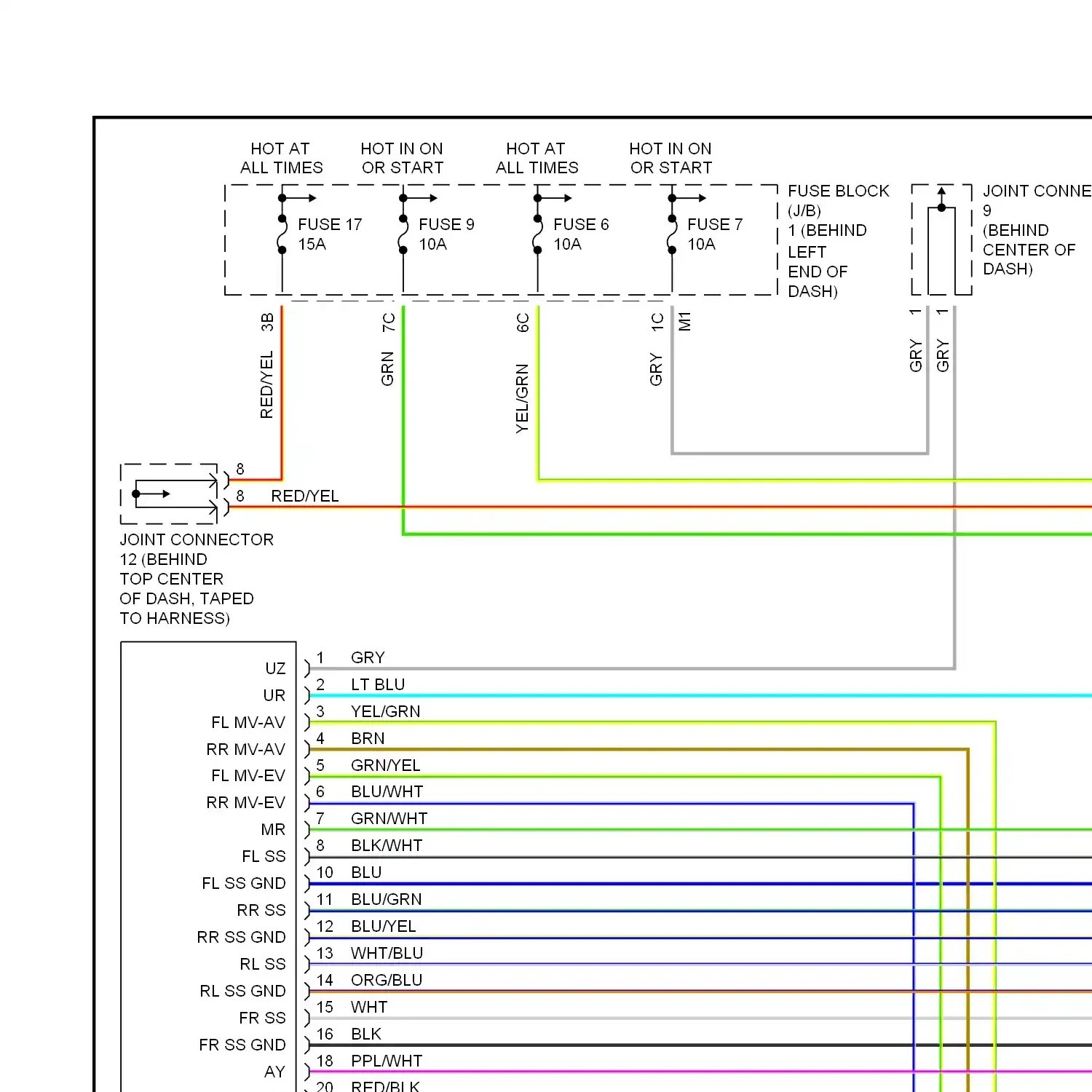Click pin 5 GRN/YEL wire label
This screenshot has width=1092, height=1092.
[386, 765]
